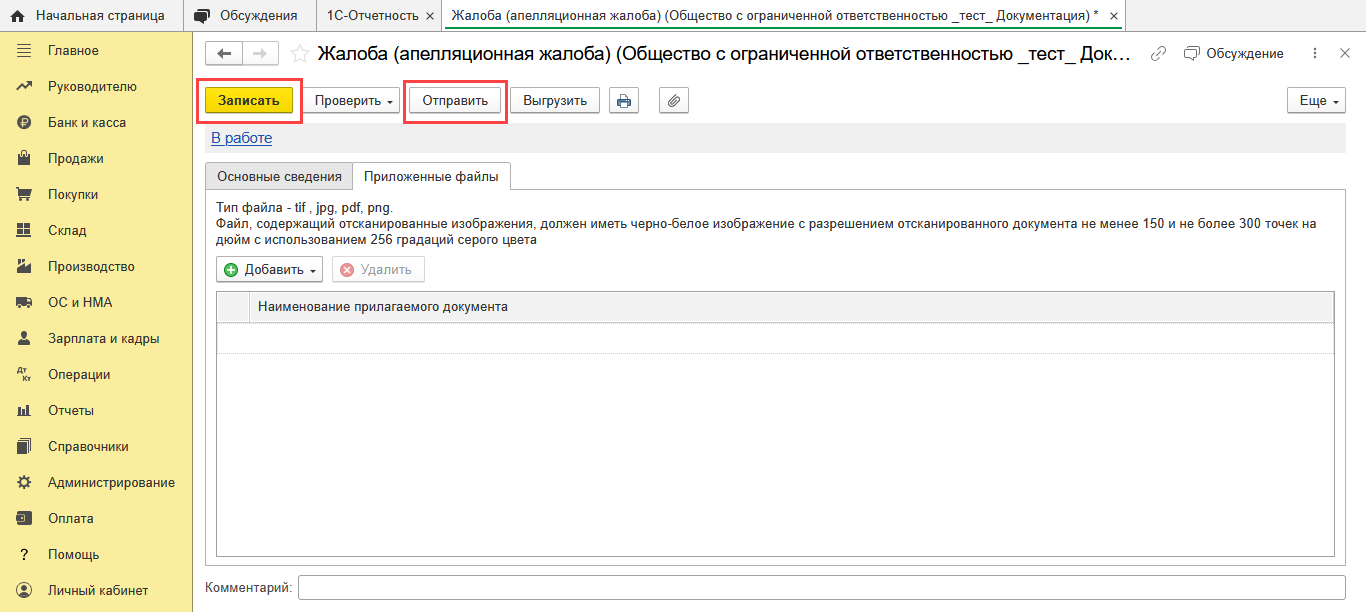The width and height of the screenshot is (1366, 612).
Task: Open the three-dot more options menu
Action: click(1315, 54)
